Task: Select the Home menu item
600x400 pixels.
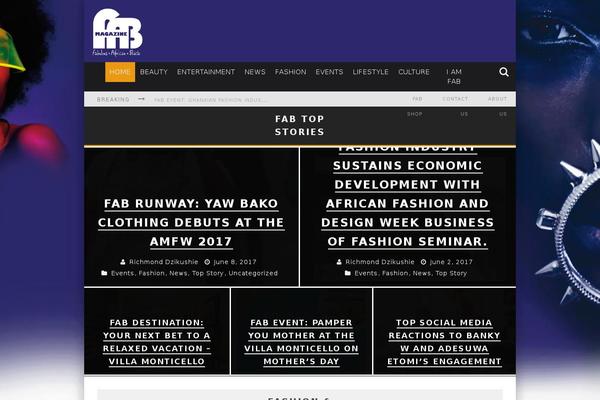Action: pyautogui.click(x=120, y=72)
